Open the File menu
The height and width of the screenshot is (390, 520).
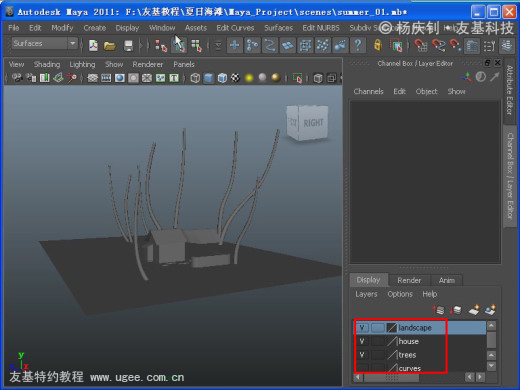click(13, 28)
